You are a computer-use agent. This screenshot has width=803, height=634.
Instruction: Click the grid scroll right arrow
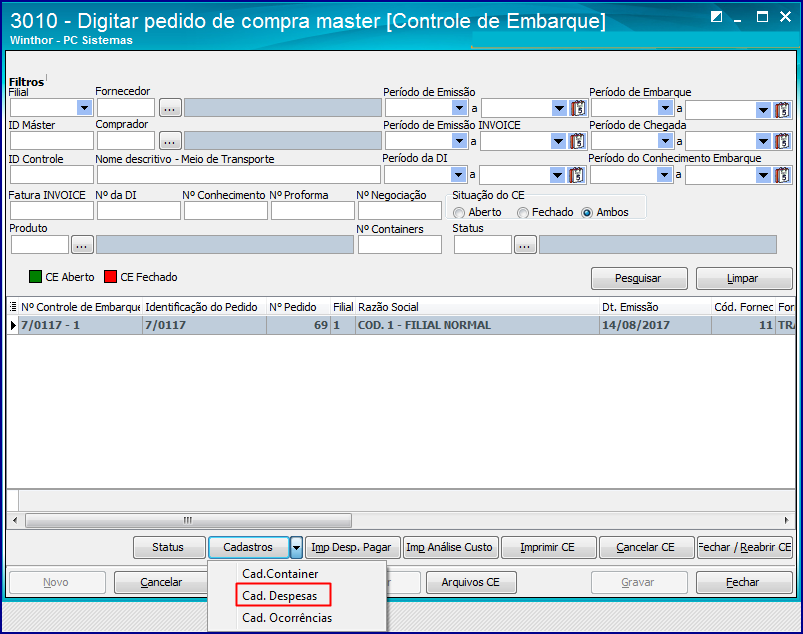pos(787,520)
